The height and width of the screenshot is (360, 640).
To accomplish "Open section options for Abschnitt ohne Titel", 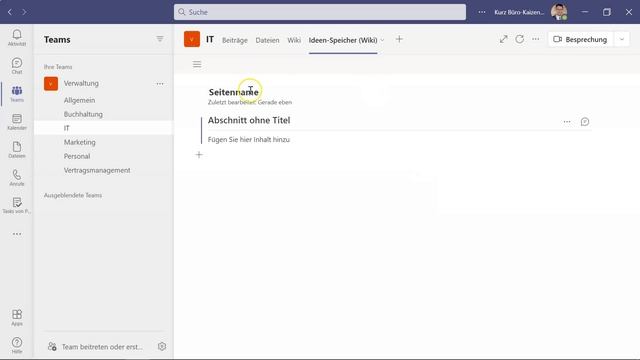I will coord(567,122).
